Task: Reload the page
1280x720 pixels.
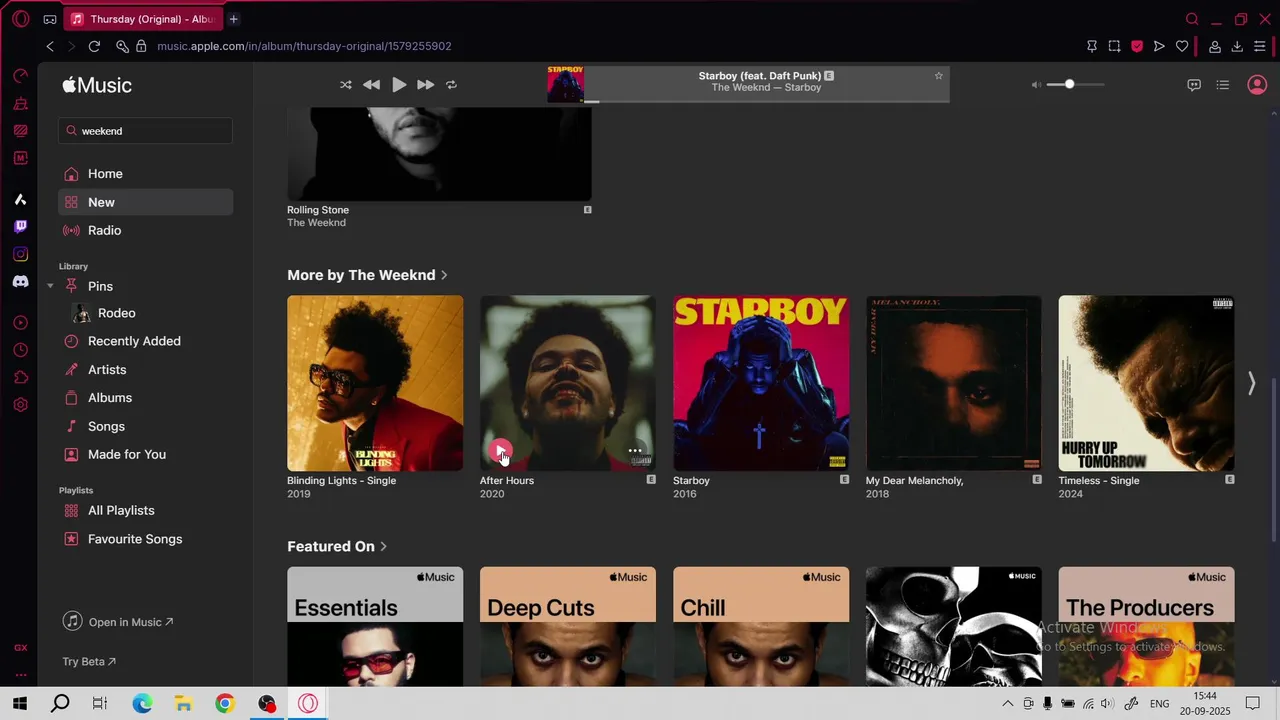Action: [x=94, y=46]
